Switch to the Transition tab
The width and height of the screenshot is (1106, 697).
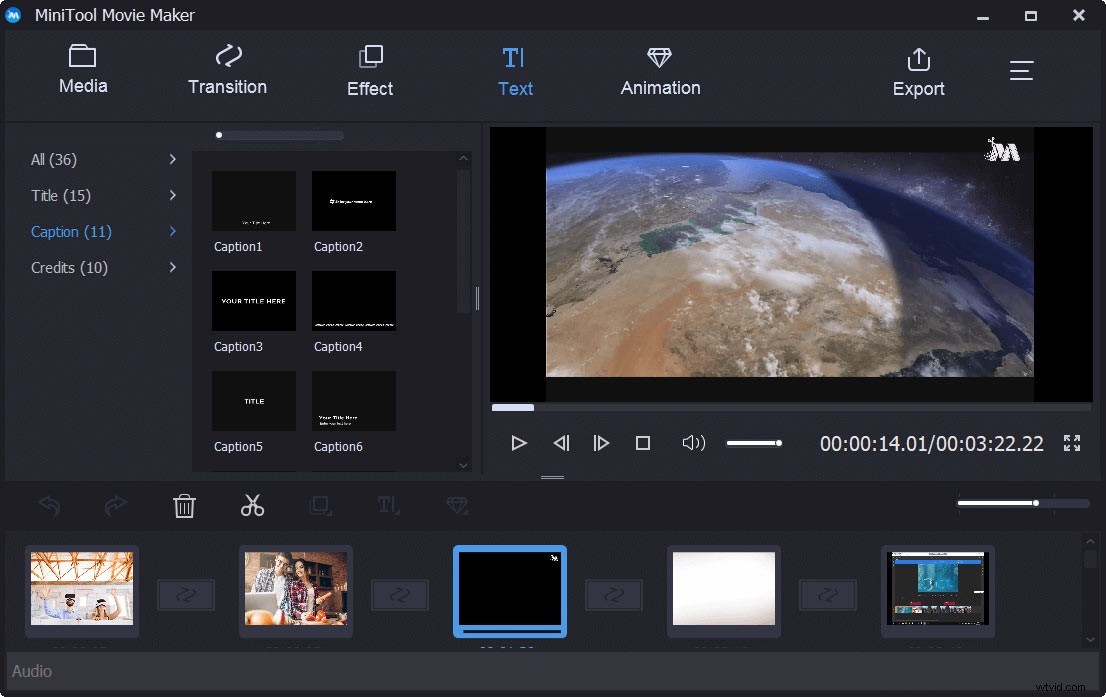227,70
